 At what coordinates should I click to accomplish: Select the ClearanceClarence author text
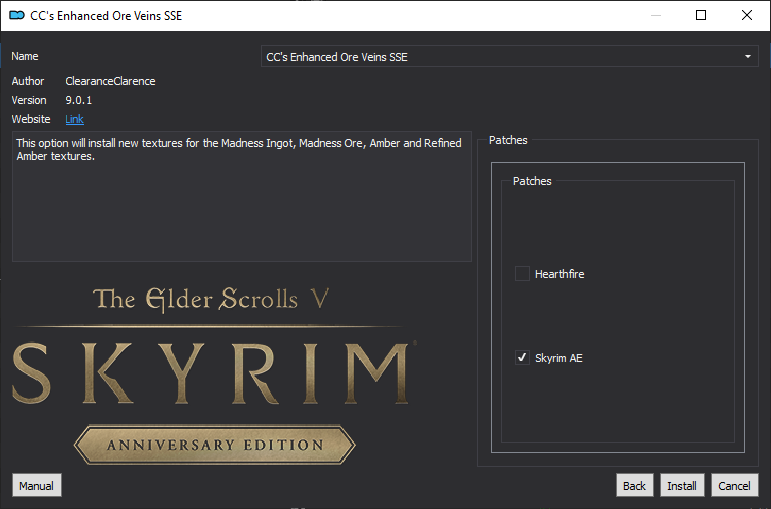coord(110,81)
